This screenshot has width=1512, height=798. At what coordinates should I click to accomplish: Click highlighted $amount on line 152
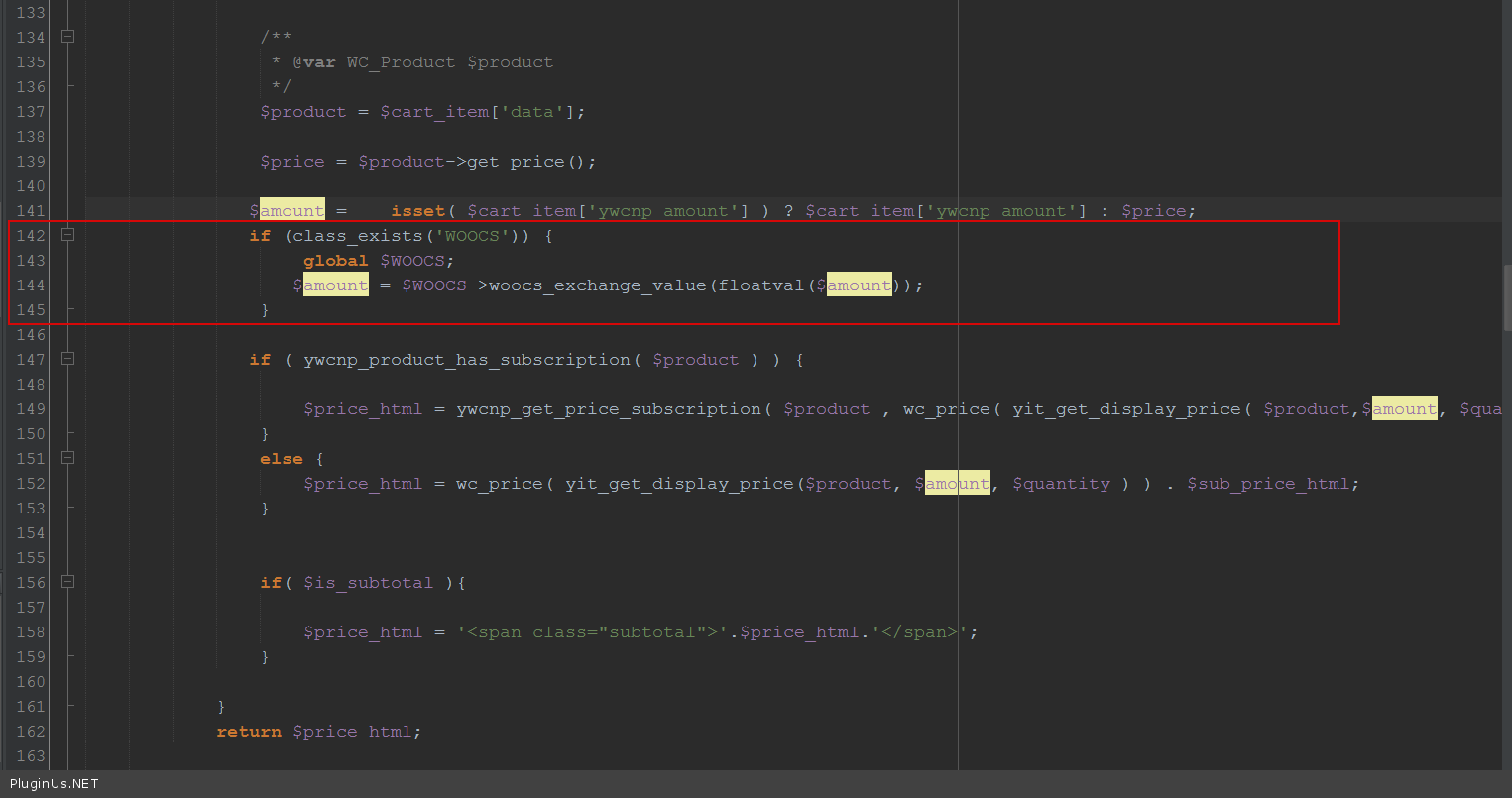click(x=952, y=484)
